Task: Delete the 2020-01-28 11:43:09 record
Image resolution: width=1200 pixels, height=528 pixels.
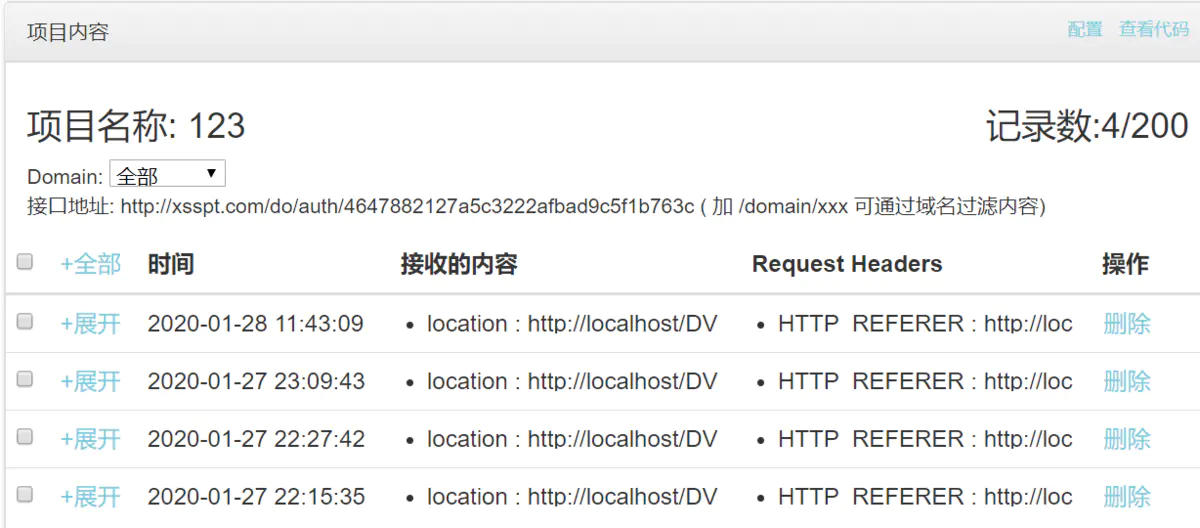Action: pos(1126,324)
